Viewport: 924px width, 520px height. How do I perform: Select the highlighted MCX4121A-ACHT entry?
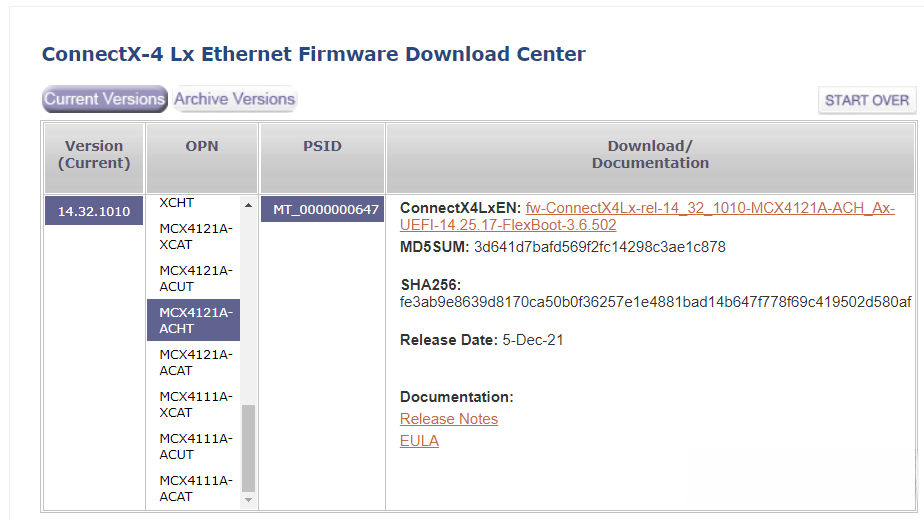pyautogui.click(x=193, y=320)
